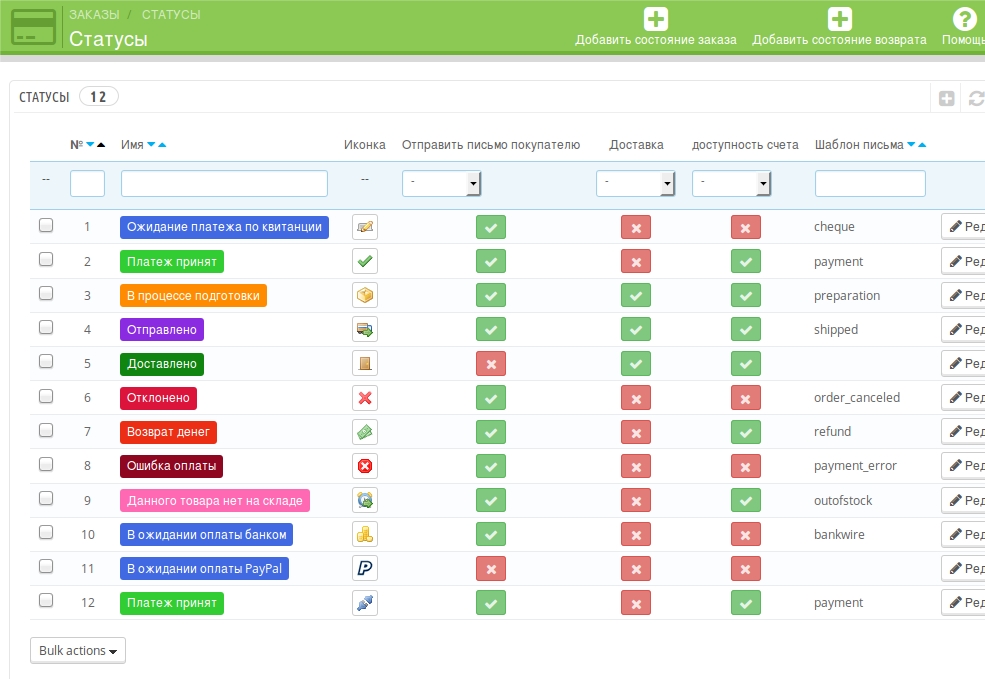Click orange В процессе подготовки label

(193, 295)
